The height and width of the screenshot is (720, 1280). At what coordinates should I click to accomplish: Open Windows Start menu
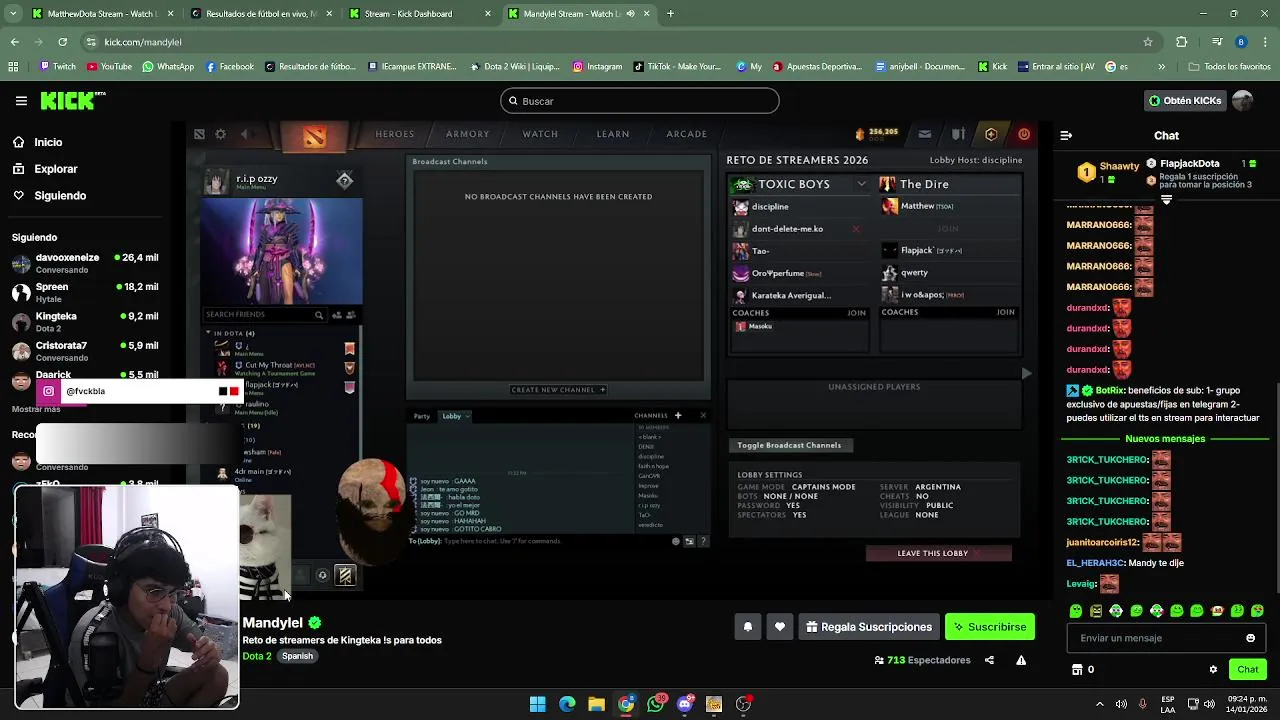coord(538,704)
